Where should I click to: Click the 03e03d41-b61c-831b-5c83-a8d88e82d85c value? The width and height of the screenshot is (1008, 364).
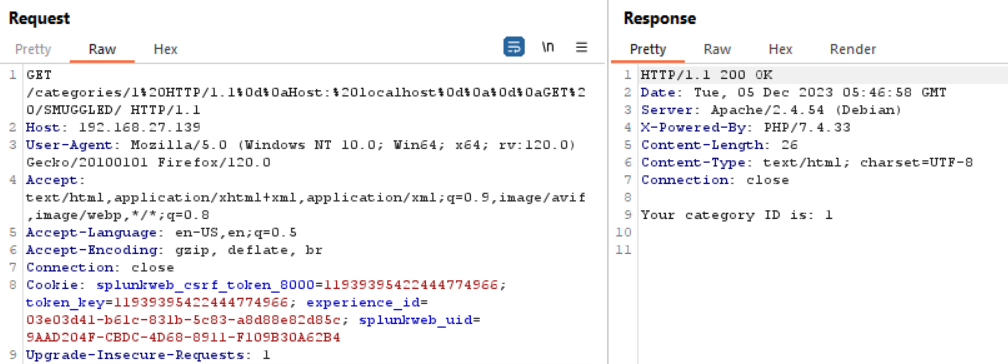click(x=183, y=320)
